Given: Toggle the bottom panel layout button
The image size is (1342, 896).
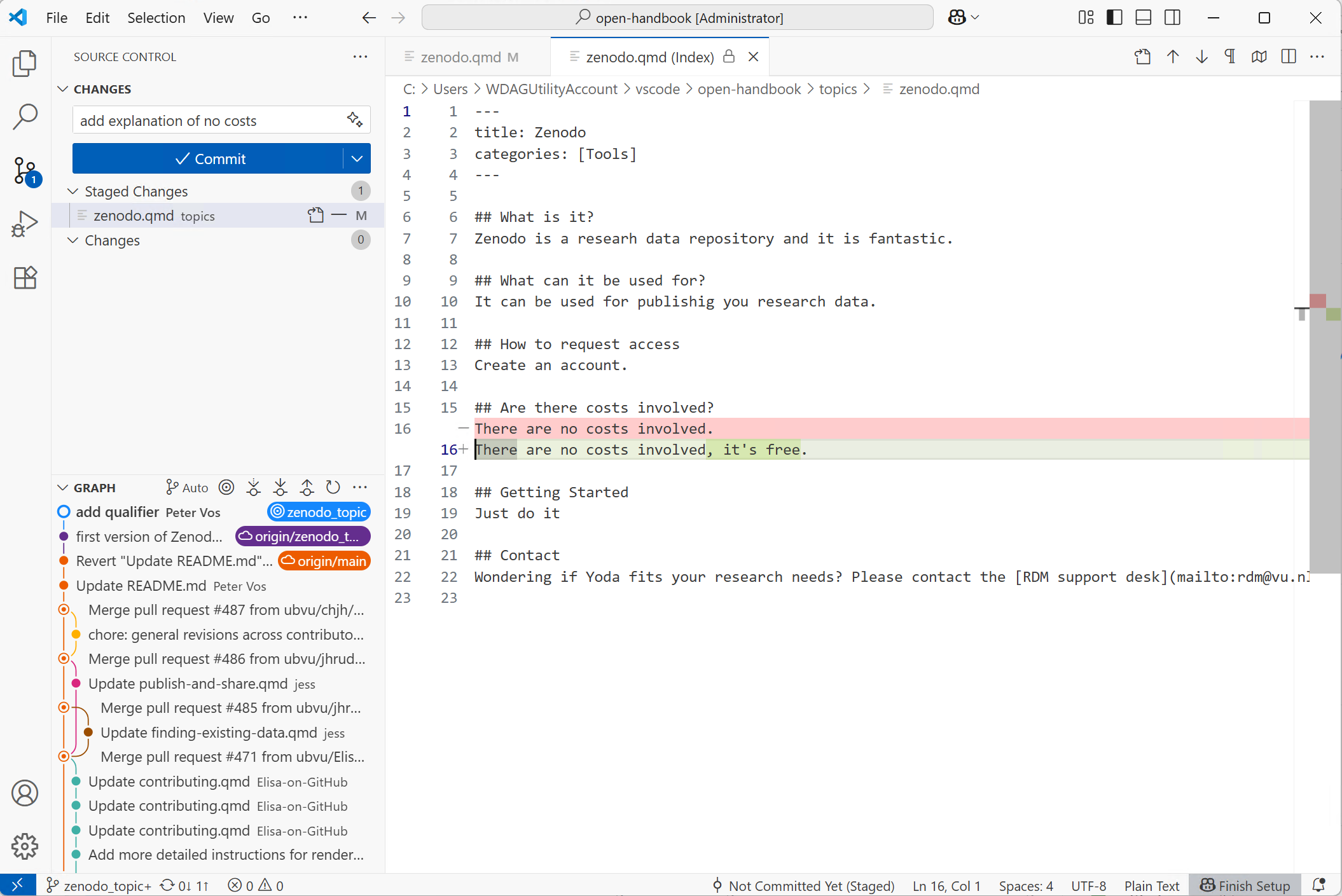Looking at the screenshot, I should 1143,18.
